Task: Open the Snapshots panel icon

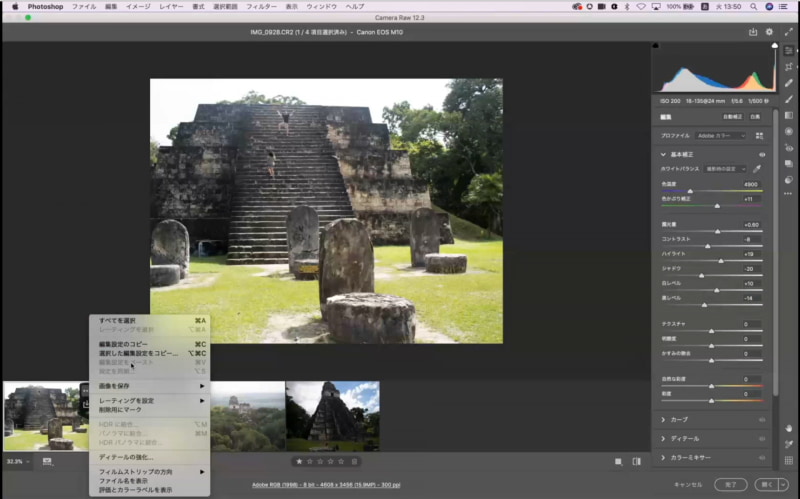Action: 789,164
